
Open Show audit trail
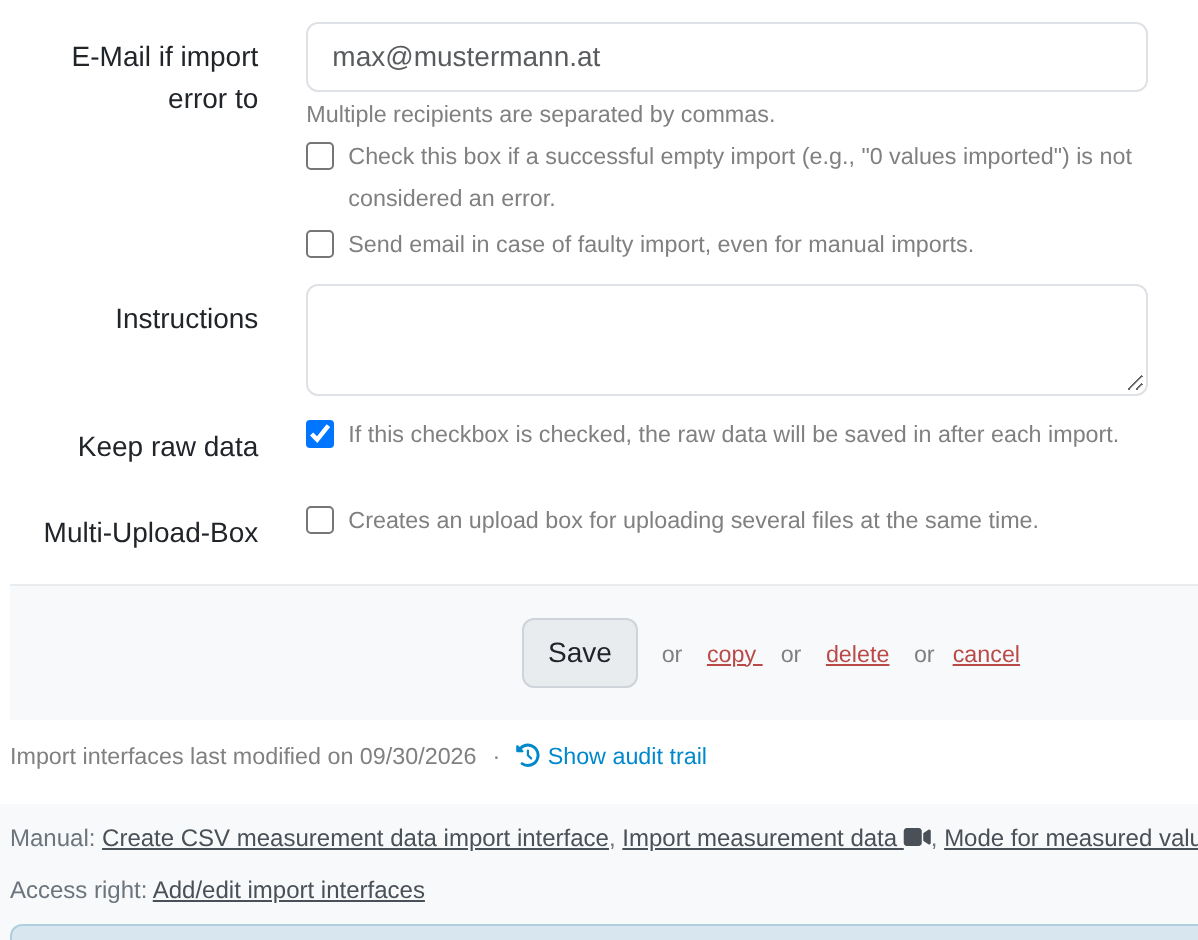[x=627, y=757]
